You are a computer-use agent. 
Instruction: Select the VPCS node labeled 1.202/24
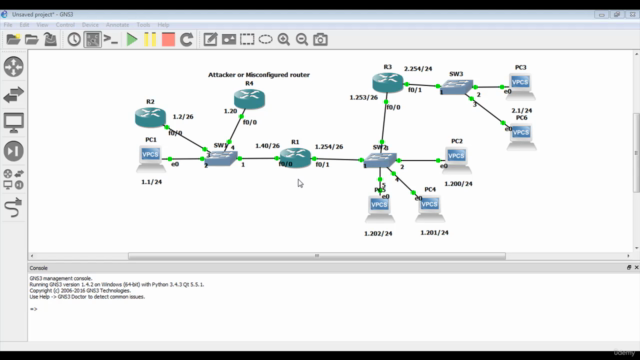(x=380, y=209)
